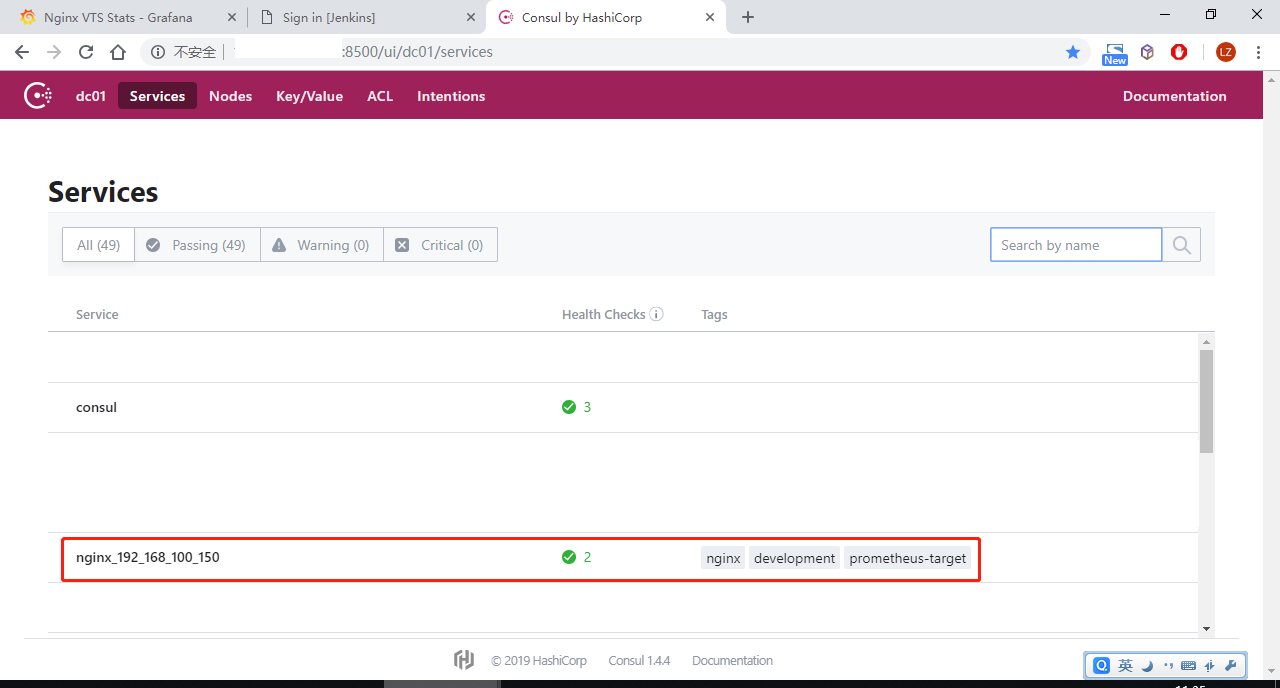Go forward with the browser forward arrow
Image resolution: width=1280 pixels, height=688 pixels.
(x=54, y=52)
